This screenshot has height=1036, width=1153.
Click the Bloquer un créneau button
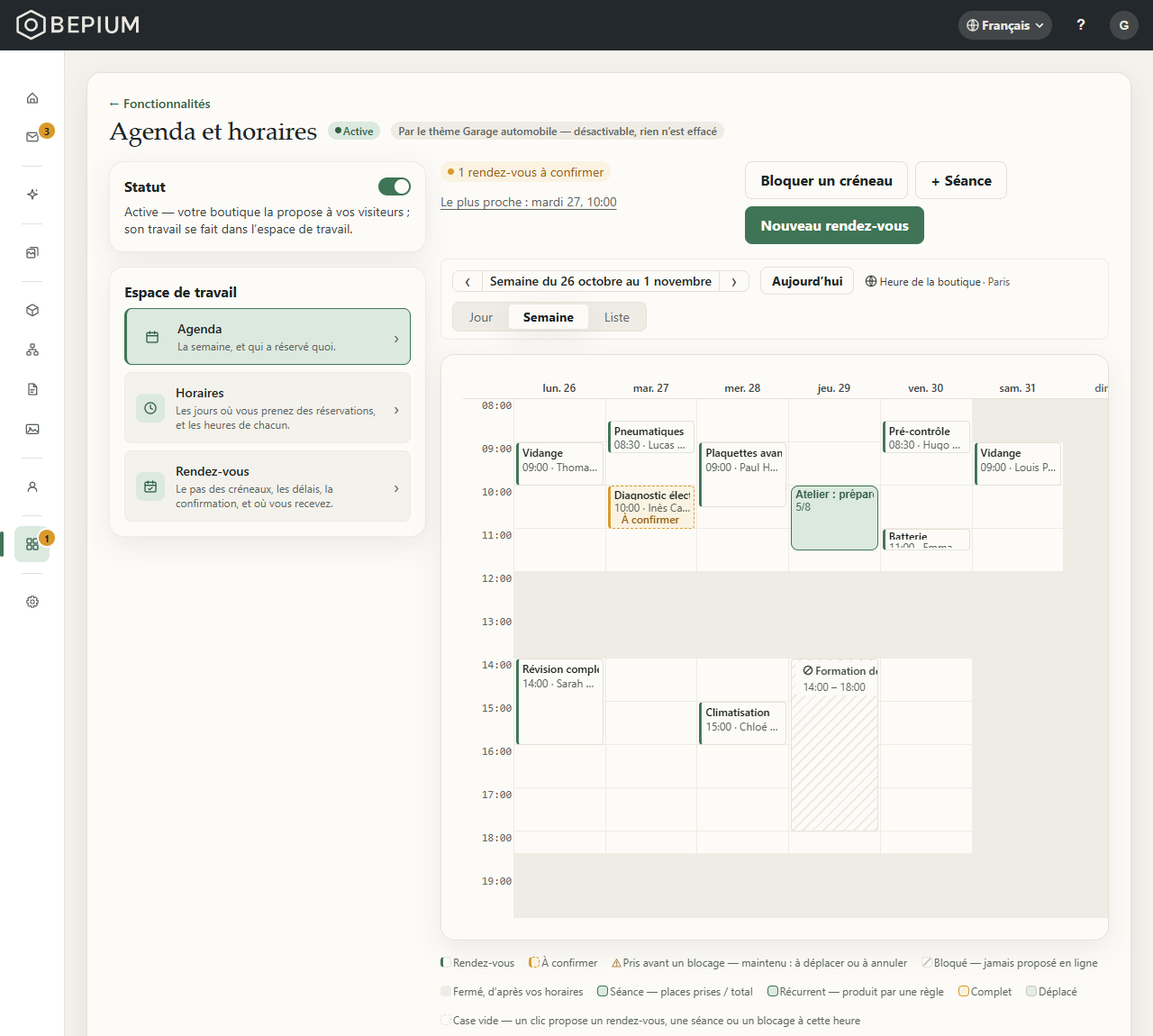pyautogui.click(x=827, y=181)
